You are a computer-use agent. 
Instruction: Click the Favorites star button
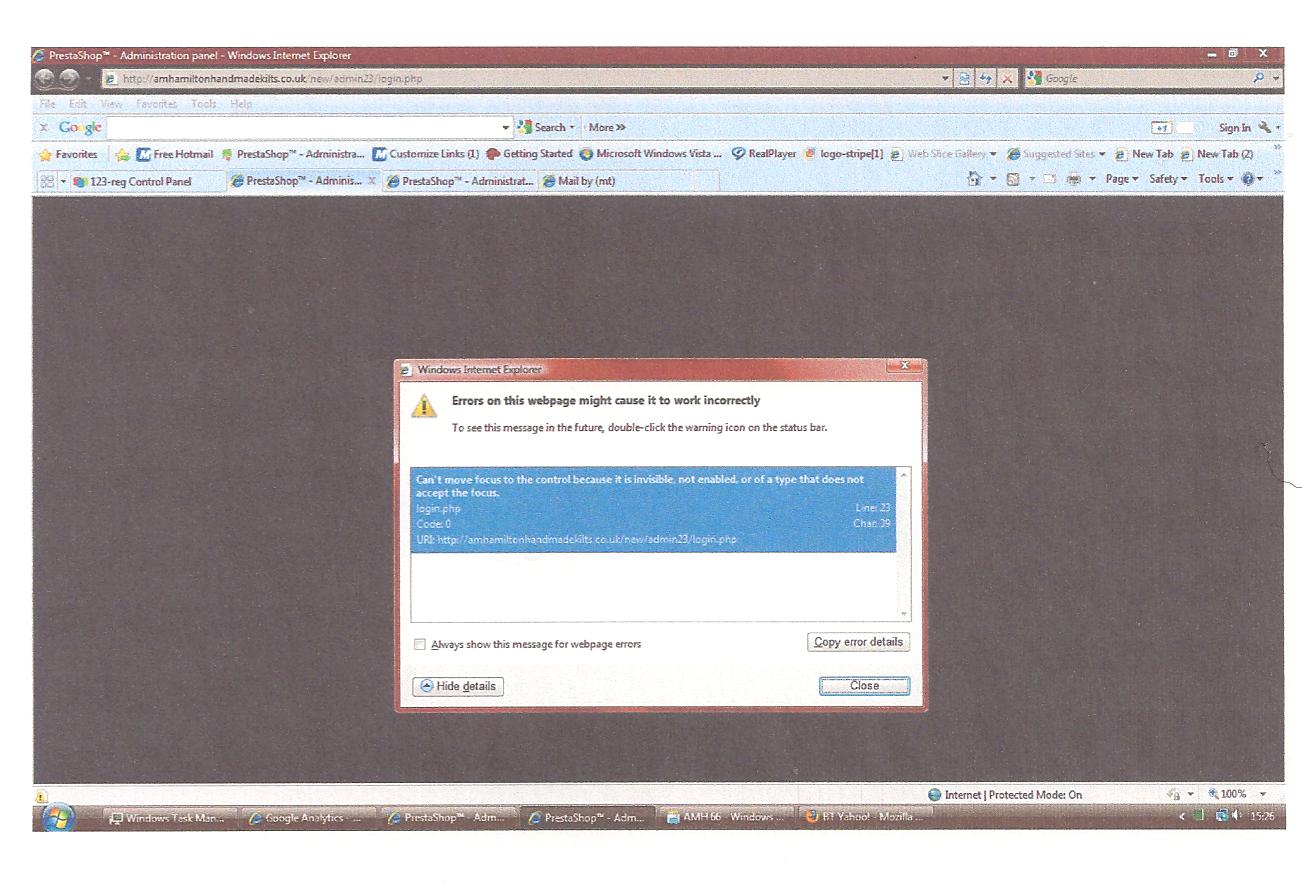(x=70, y=155)
